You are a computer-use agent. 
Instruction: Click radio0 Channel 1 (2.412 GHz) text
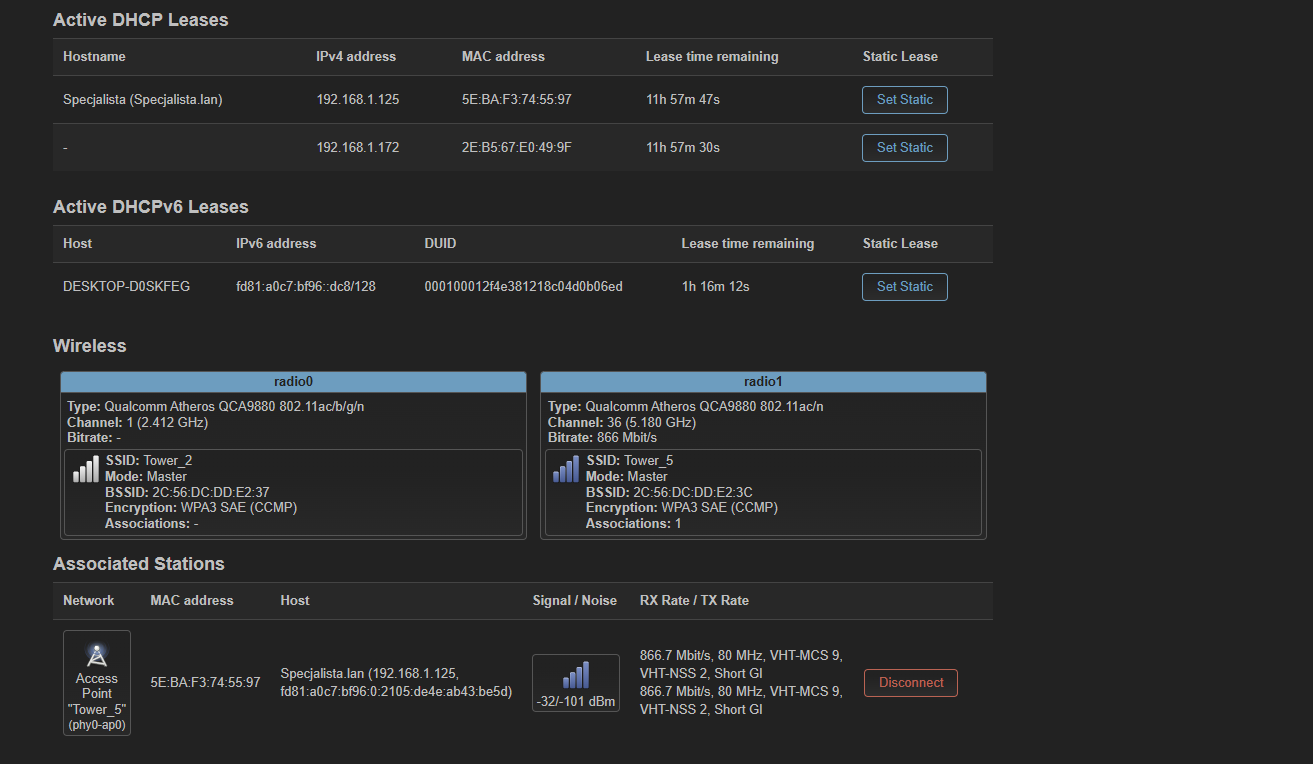pyautogui.click(x=138, y=423)
